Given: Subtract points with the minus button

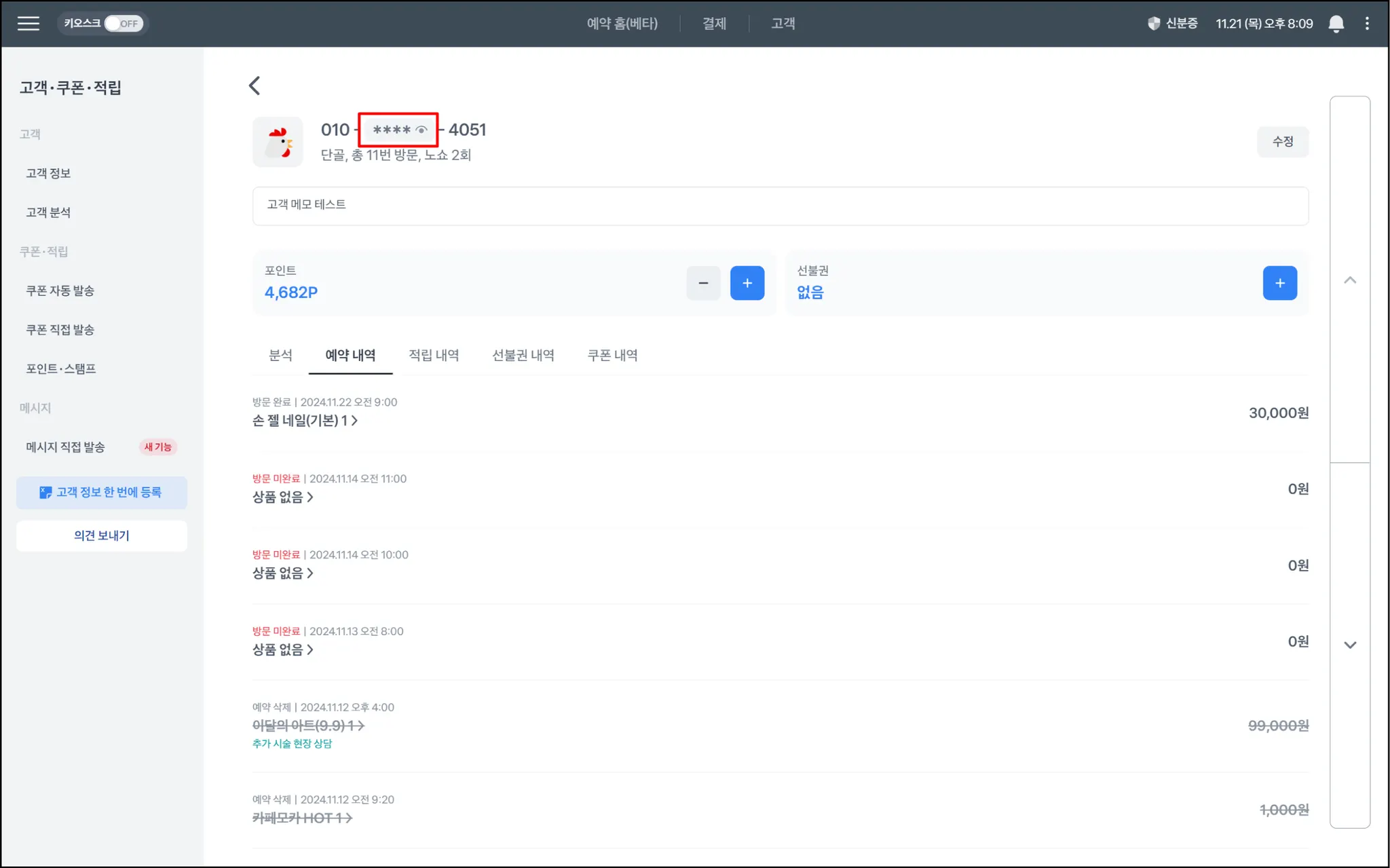Looking at the screenshot, I should [703, 283].
